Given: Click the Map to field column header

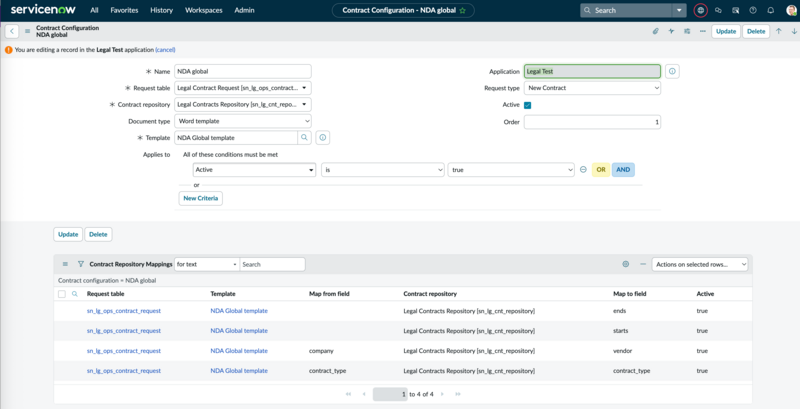Looking at the screenshot, I should pyautogui.click(x=630, y=294).
